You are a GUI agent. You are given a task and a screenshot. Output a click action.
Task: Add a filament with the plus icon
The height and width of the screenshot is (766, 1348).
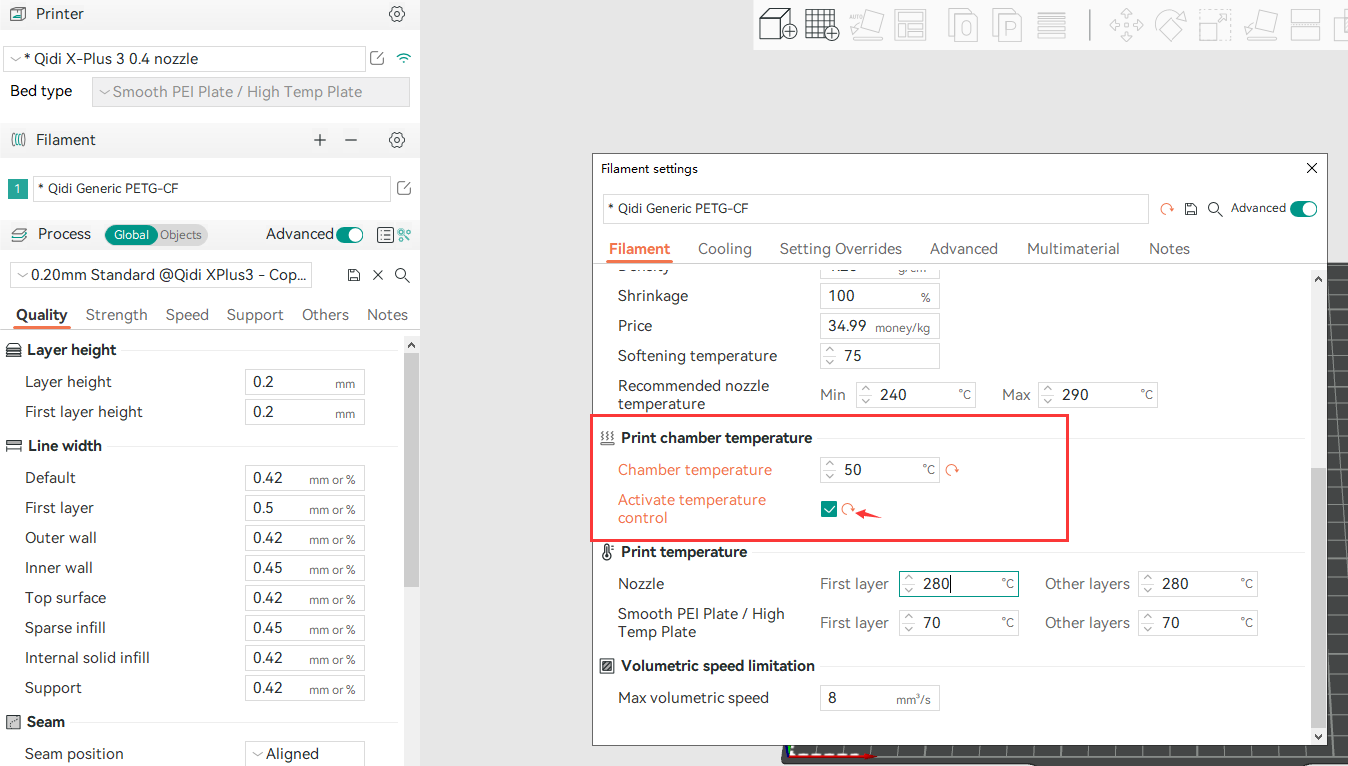pyautogui.click(x=320, y=140)
